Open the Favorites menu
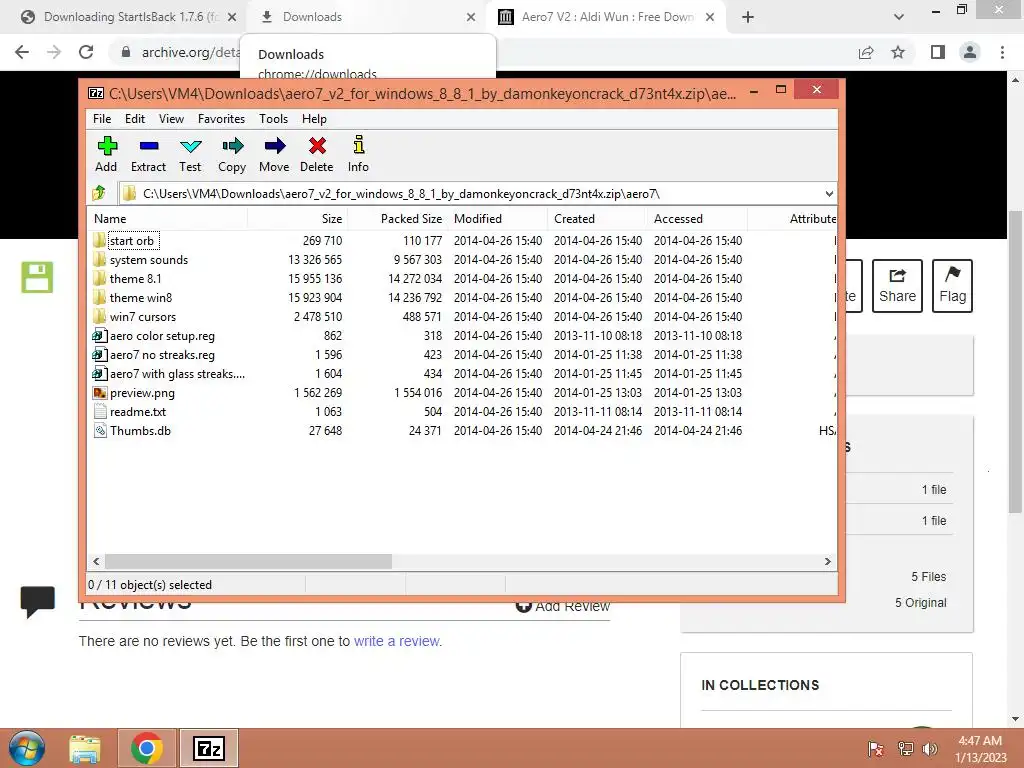Screen dimensions: 1024x768 [221, 119]
